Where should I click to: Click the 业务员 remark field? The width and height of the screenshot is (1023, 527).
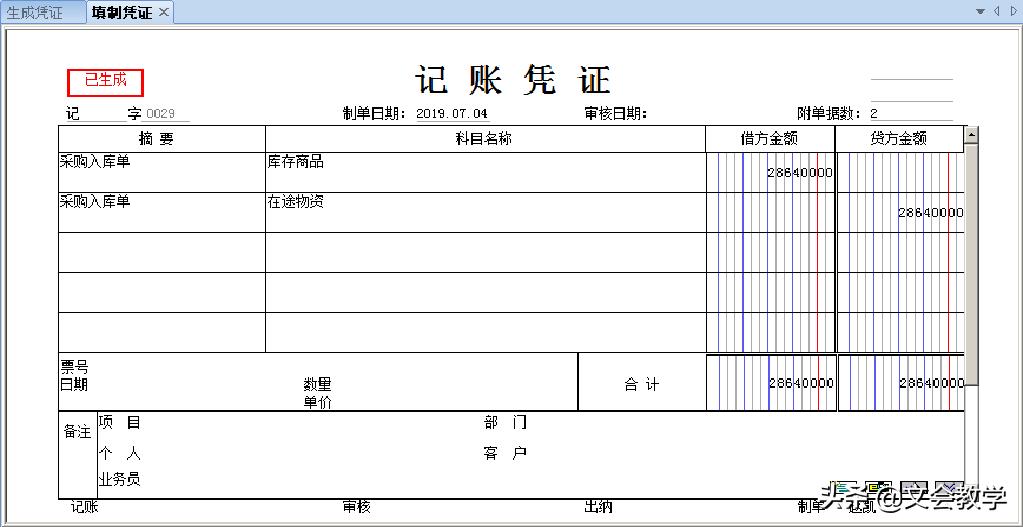coord(119,480)
